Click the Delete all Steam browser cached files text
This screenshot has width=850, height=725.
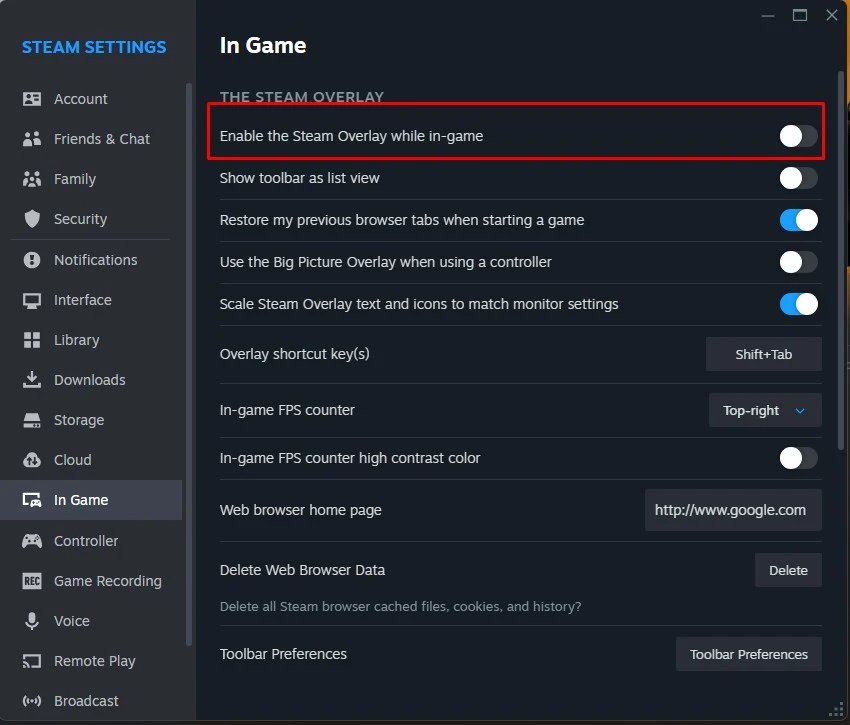[x=401, y=607]
